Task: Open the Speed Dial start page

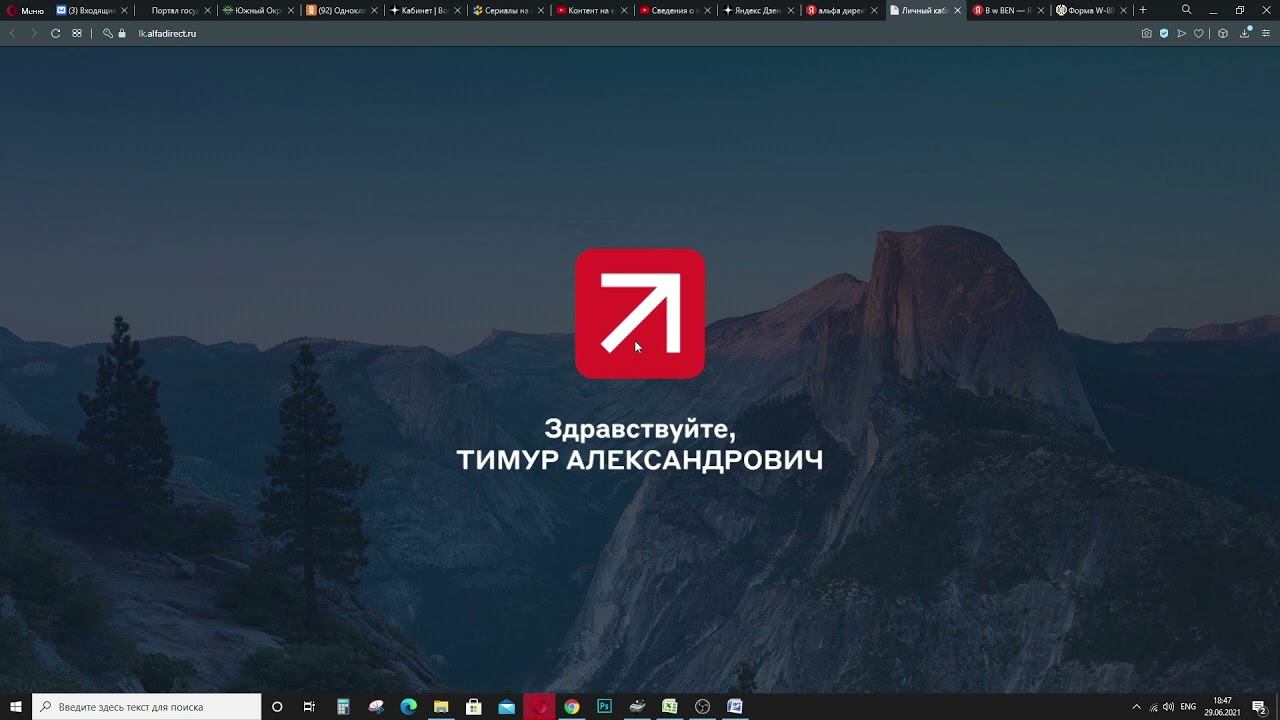Action: (77, 33)
